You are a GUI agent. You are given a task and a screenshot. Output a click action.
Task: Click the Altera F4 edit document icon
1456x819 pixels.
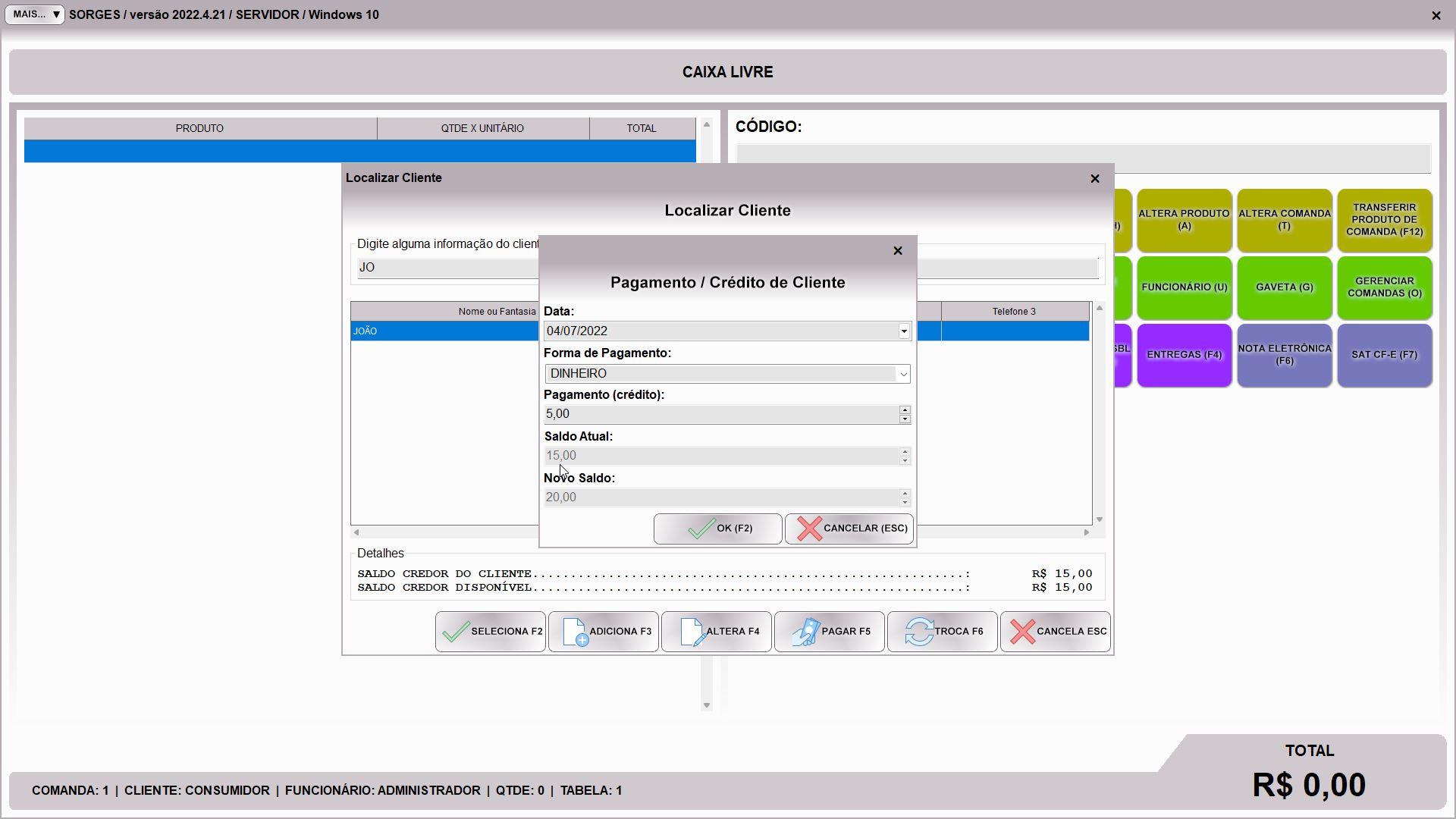(x=692, y=632)
